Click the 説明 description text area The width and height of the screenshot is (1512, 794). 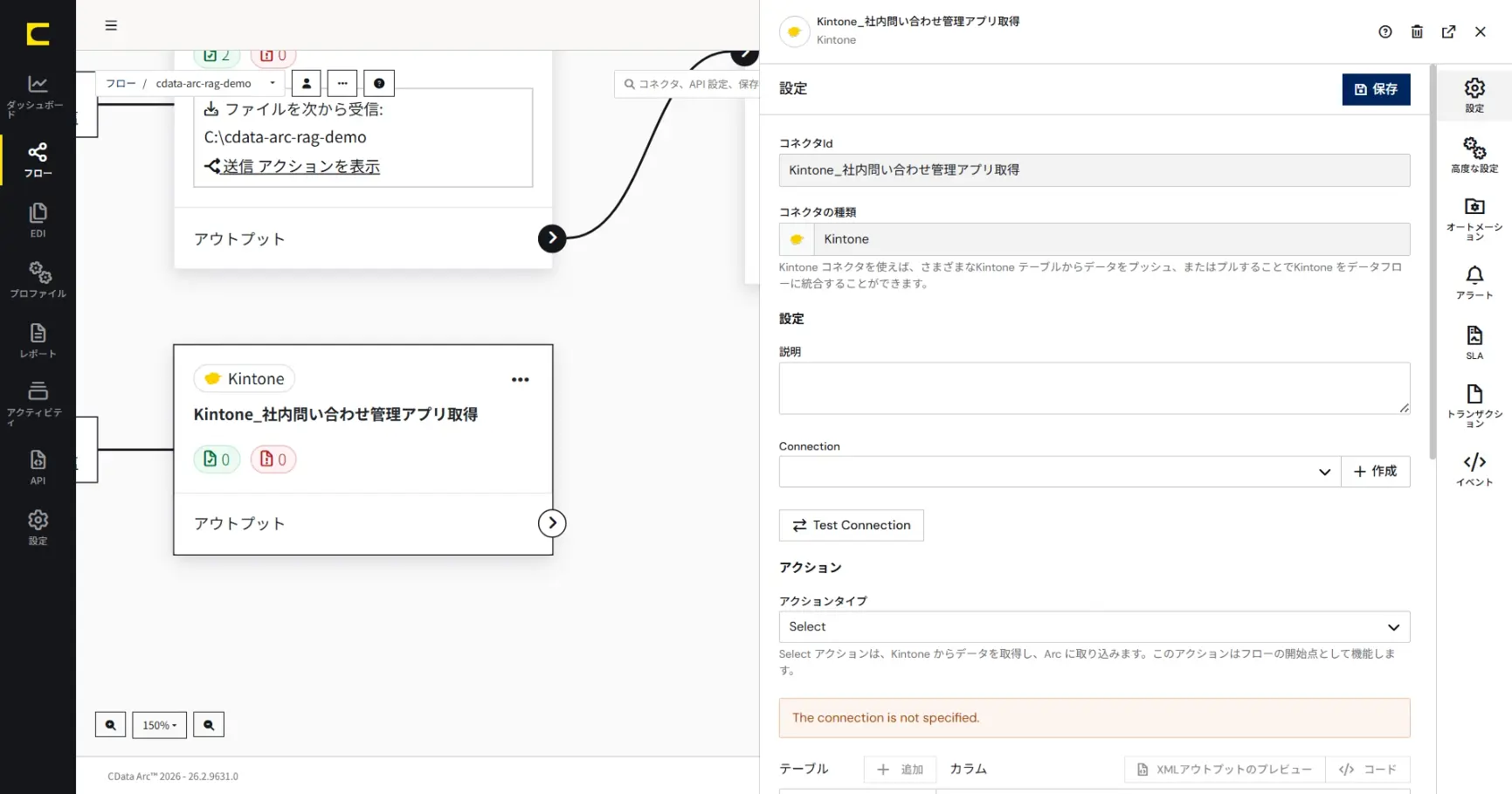click(x=1094, y=389)
